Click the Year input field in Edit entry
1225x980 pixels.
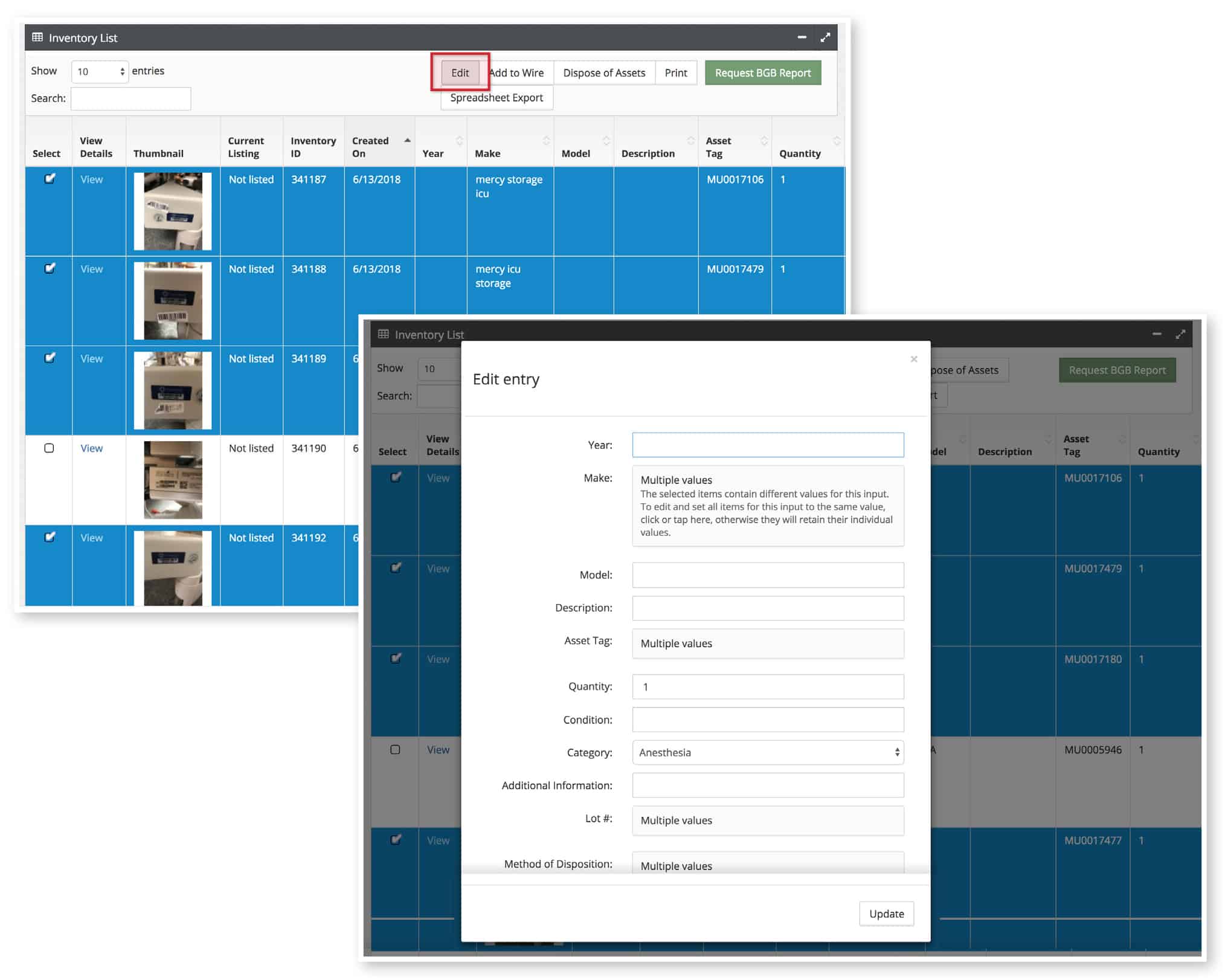click(x=768, y=445)
